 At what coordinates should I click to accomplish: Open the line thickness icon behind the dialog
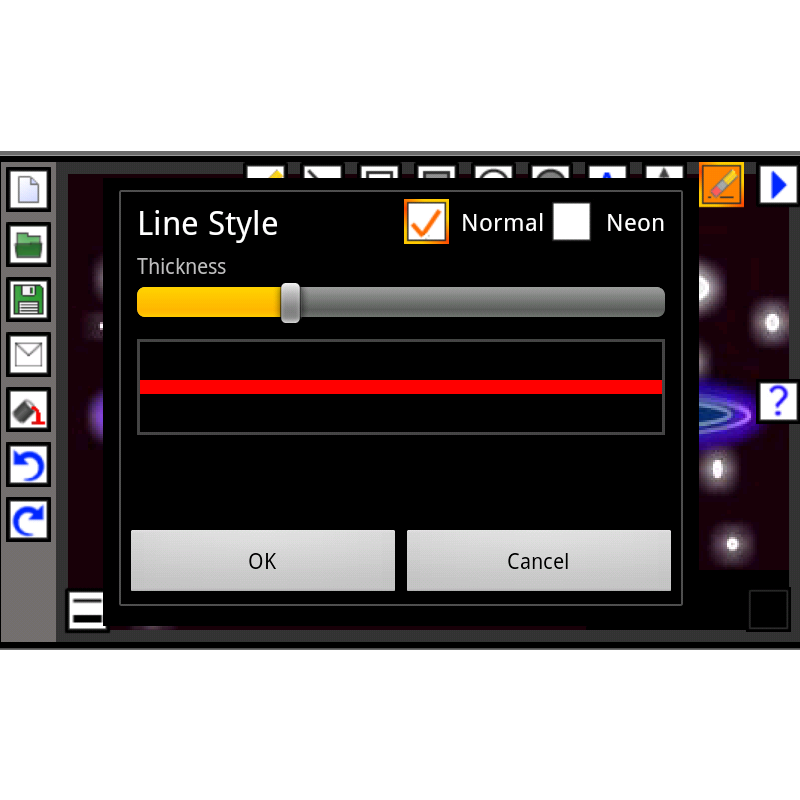coord(87,610)
